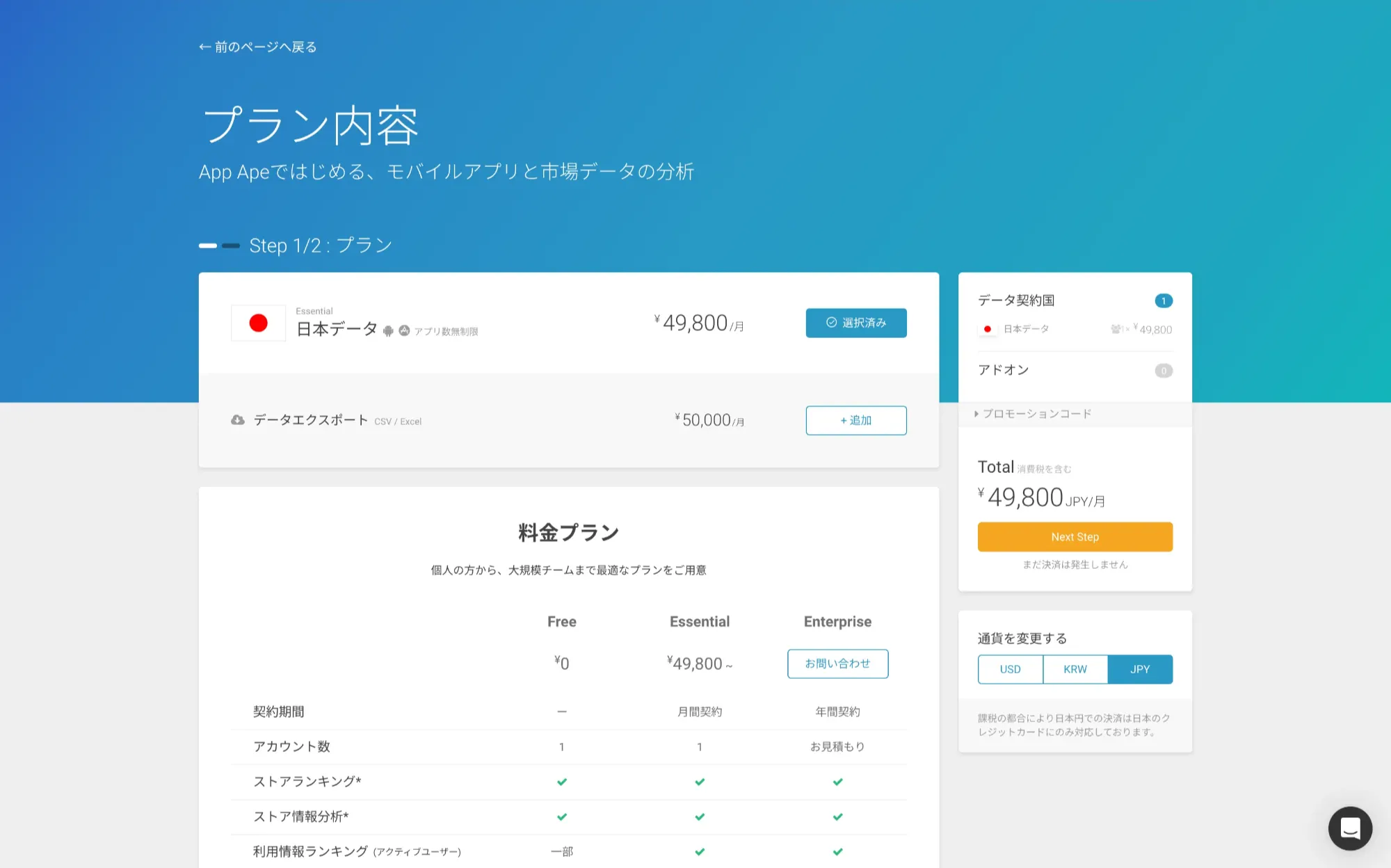
Task: Click the Android icon beside 日本データ
Action: click(388, 331)
